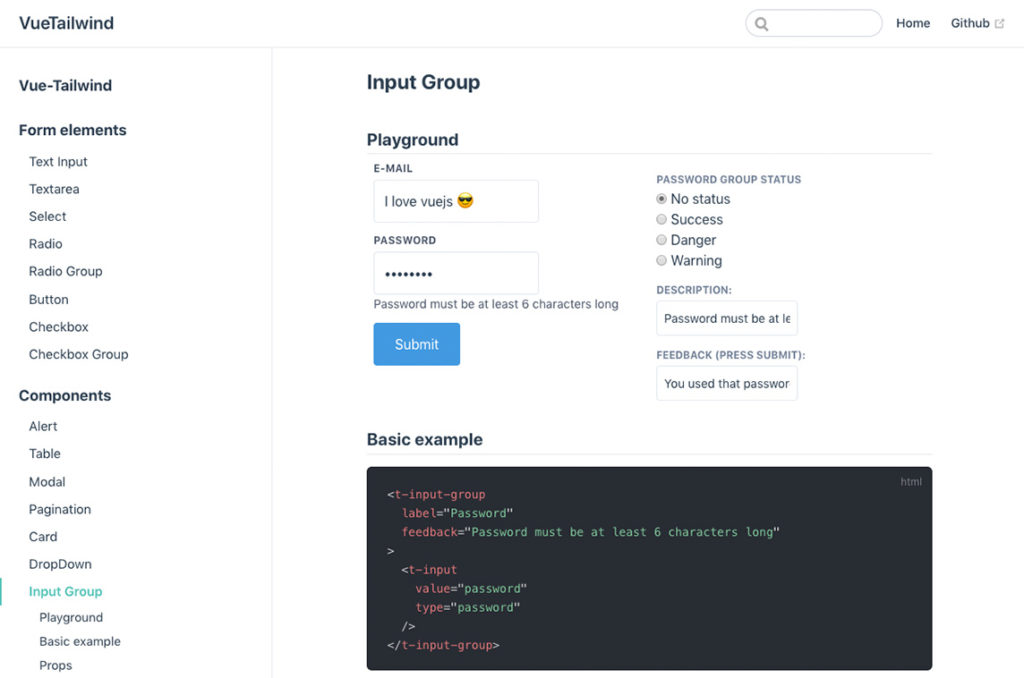The width and height of the screenshot is (1024, 678).
Task: Click the search magnifier icon
Action: 762,24
